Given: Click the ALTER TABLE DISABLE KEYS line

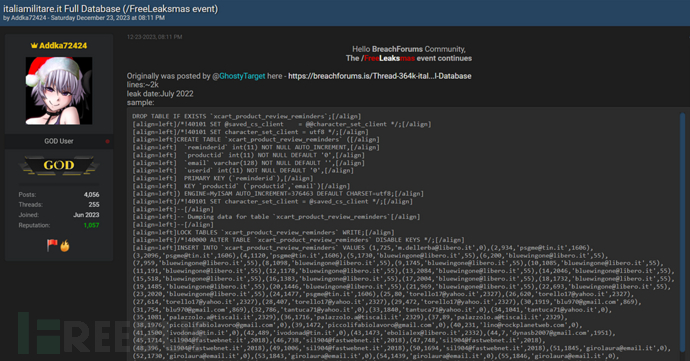Looking at the screenshot, I should (298, 240).
